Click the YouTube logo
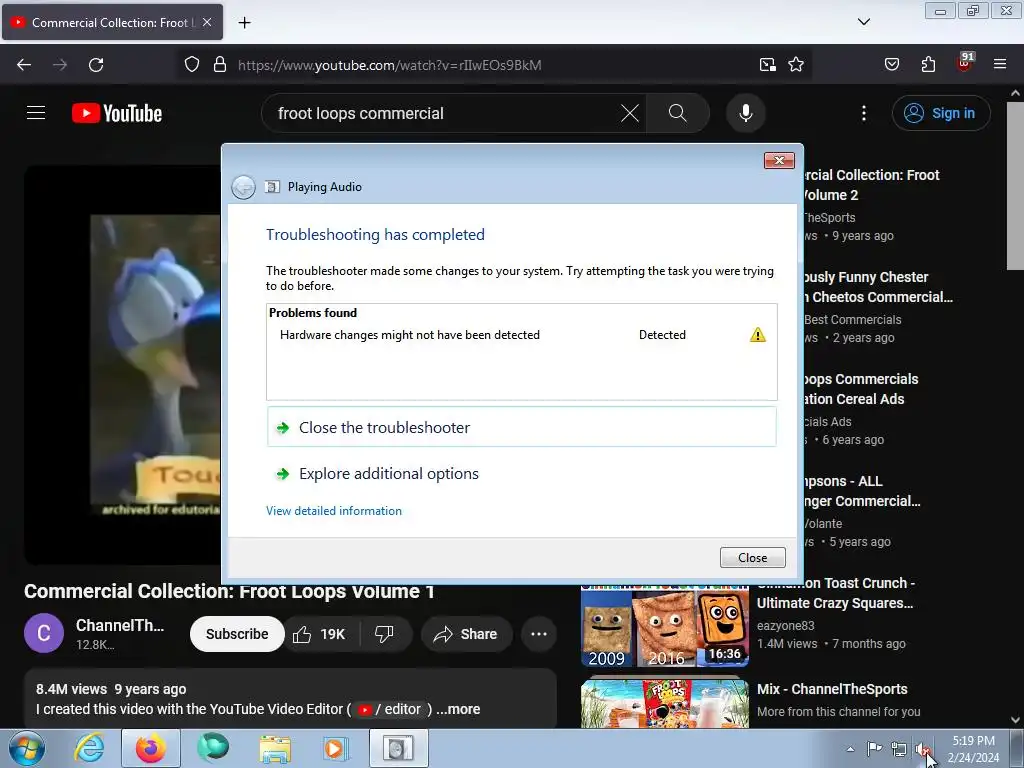1024x768 pixels. (x=117, y=113)
